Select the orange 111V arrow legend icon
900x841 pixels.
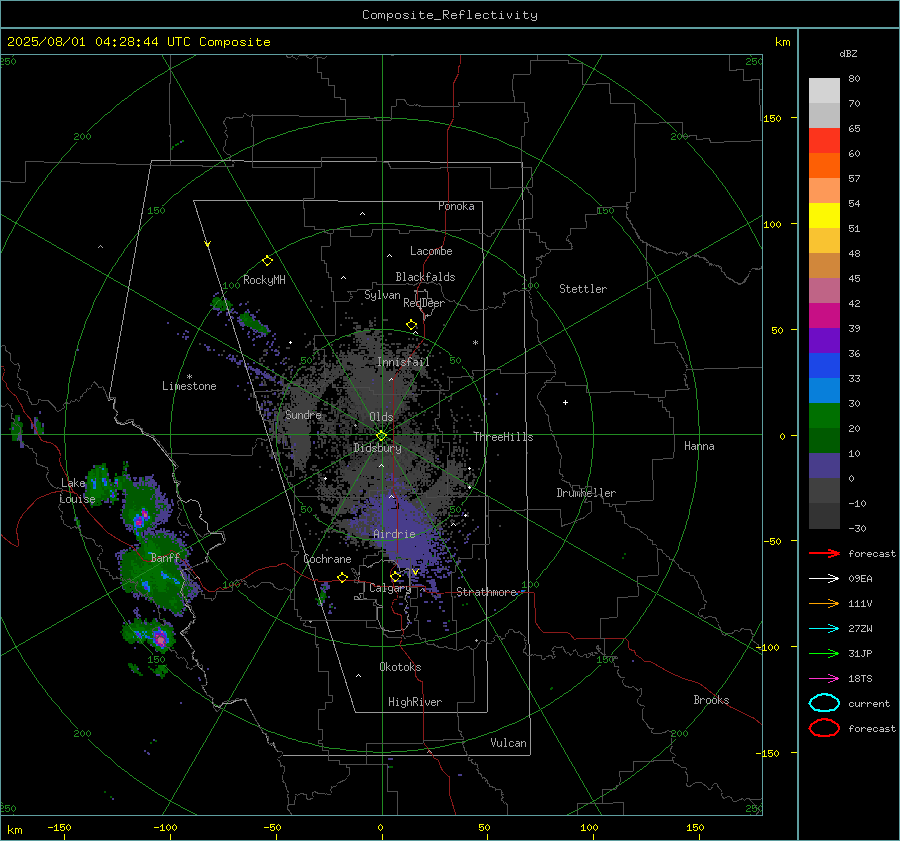tap(824, 603)
